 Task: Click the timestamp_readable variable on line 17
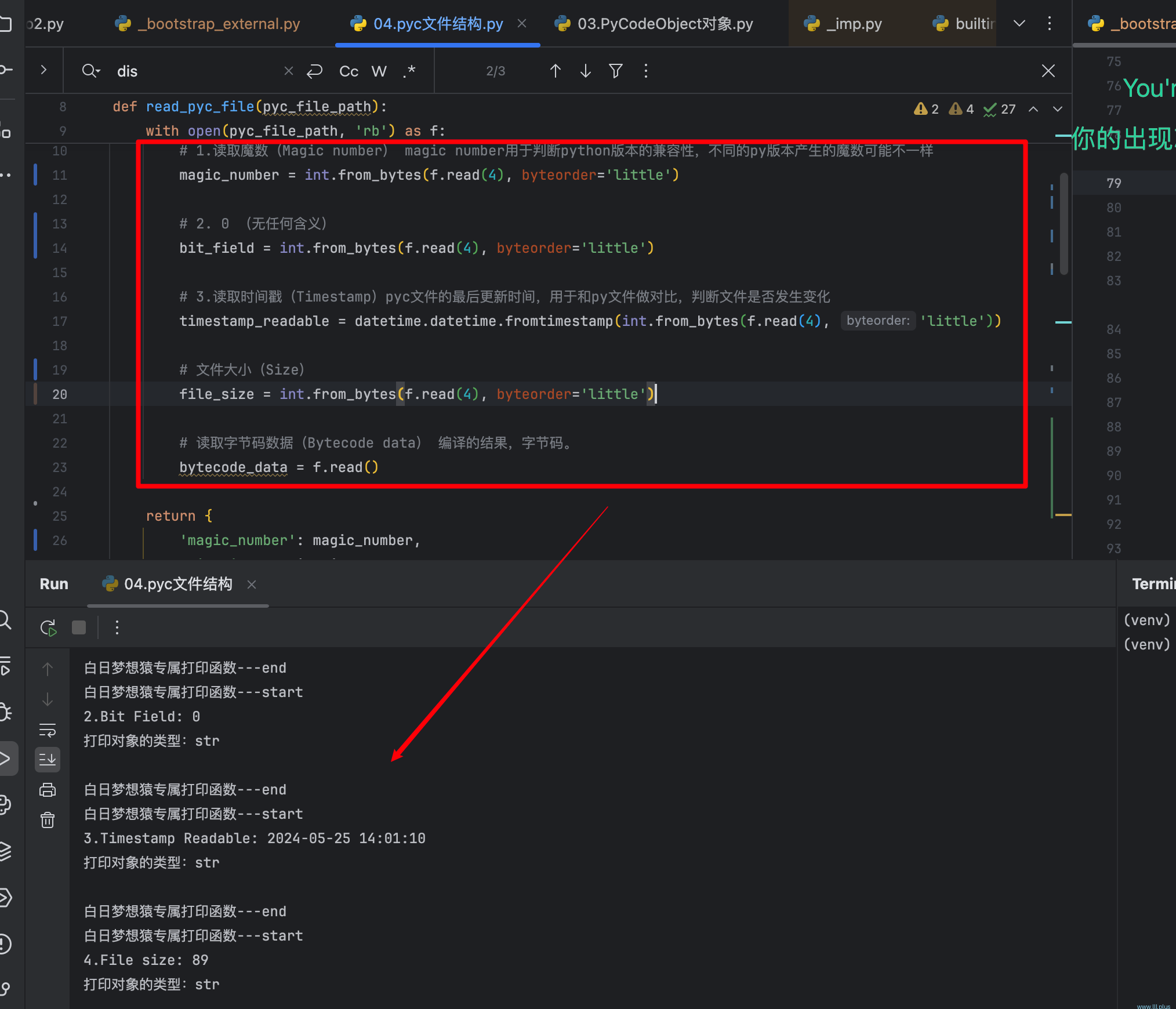click(x=254, y=321)
